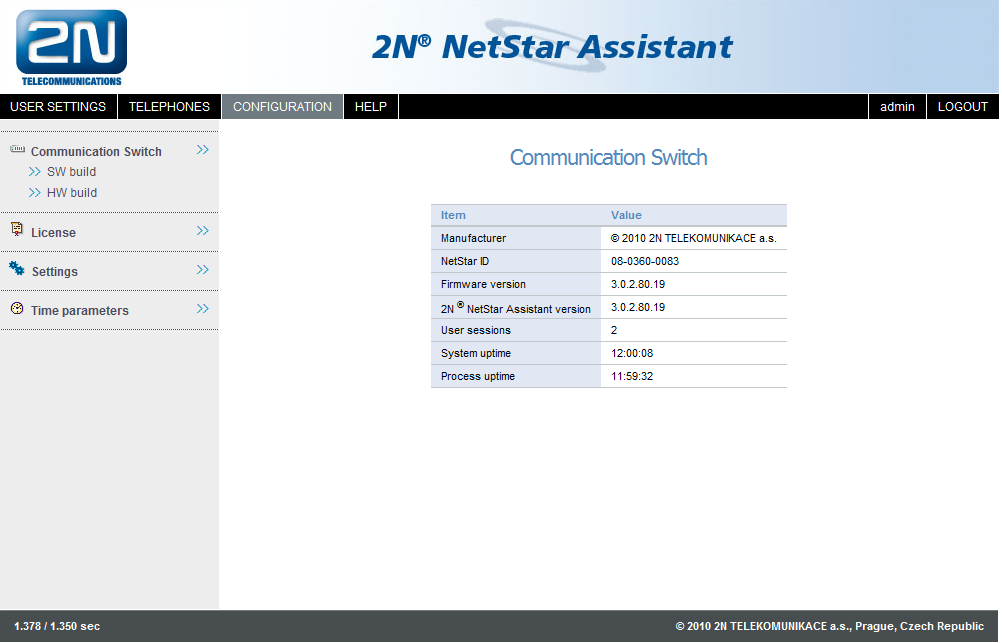
Task: Open the Settings sidebar item
Action: point(55,272)
